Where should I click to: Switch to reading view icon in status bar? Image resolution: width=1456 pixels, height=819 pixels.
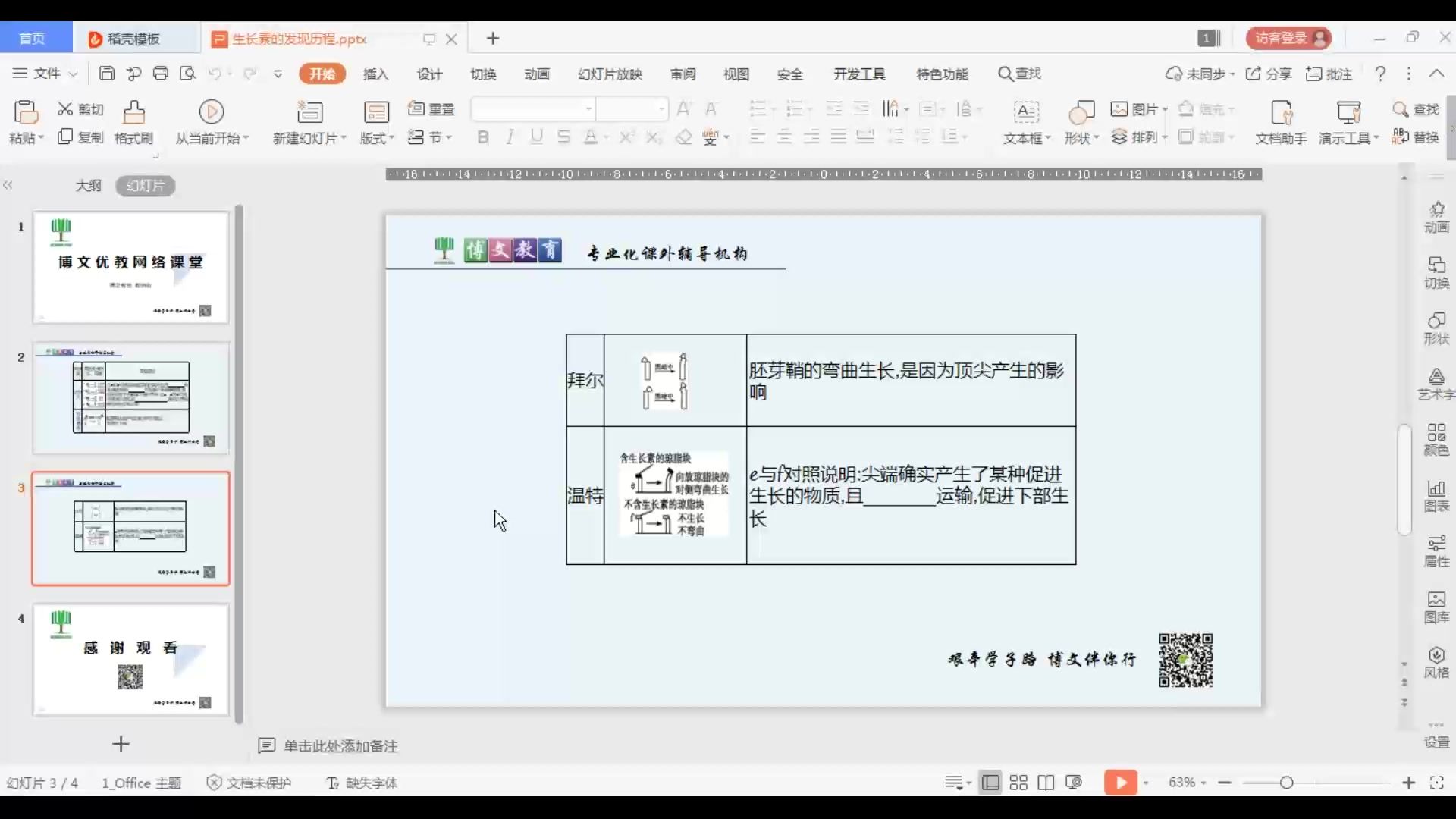pos(1046,783)
